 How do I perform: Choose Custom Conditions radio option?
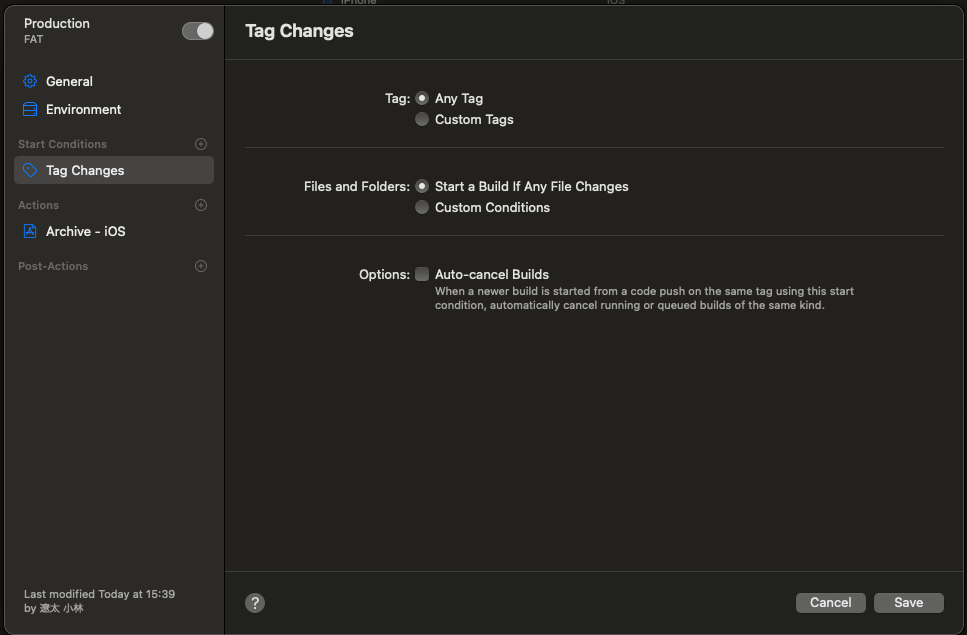point(422,207)
